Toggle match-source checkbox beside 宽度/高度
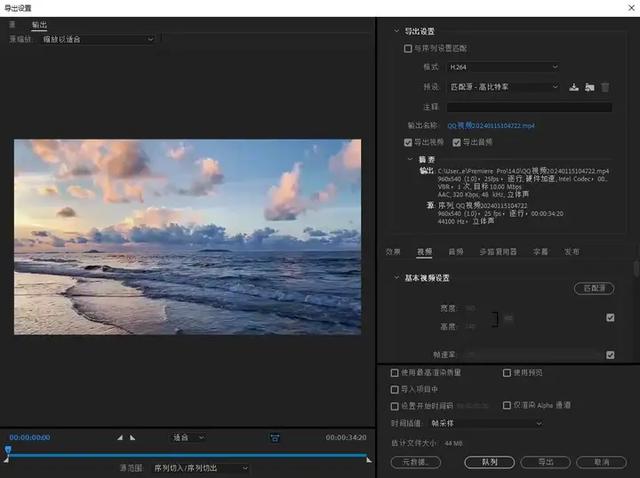This screenshot has width=640, height=478. point(610,318)
